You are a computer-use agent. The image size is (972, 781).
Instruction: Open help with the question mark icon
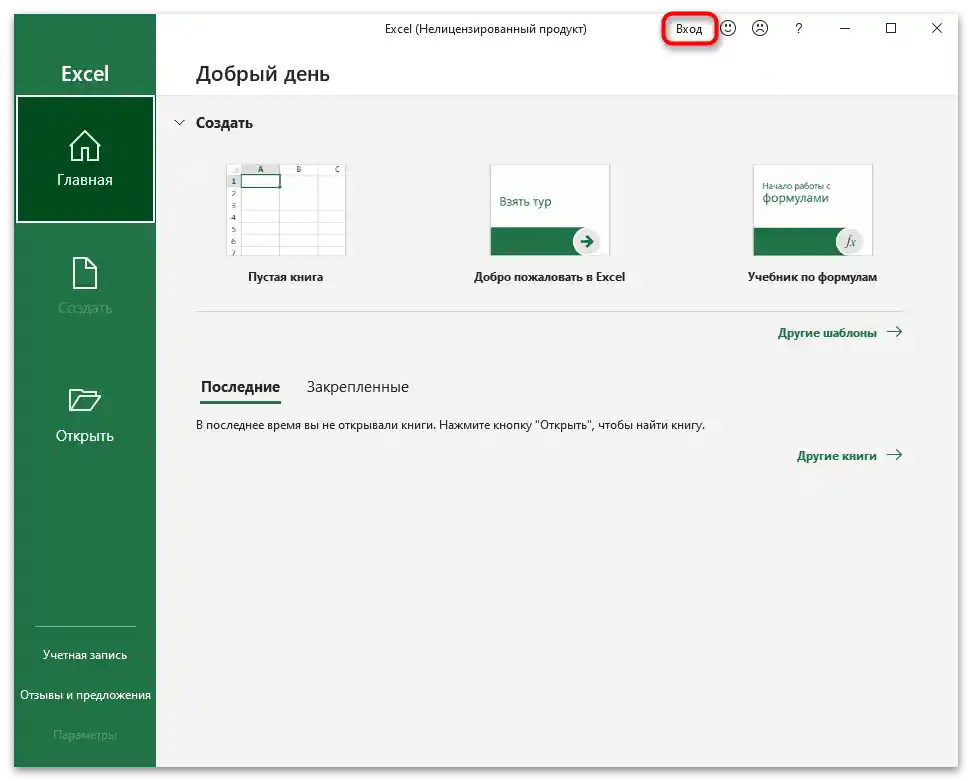(798, 29)
